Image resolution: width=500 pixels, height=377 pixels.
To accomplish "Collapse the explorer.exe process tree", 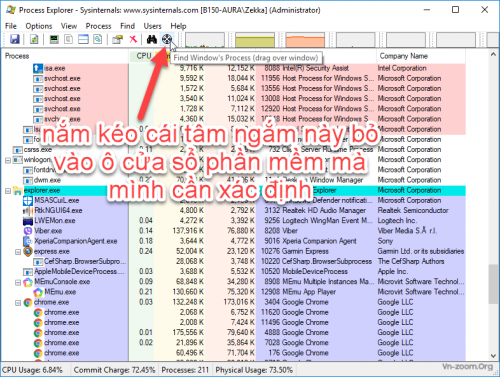I will click(8, 191).
